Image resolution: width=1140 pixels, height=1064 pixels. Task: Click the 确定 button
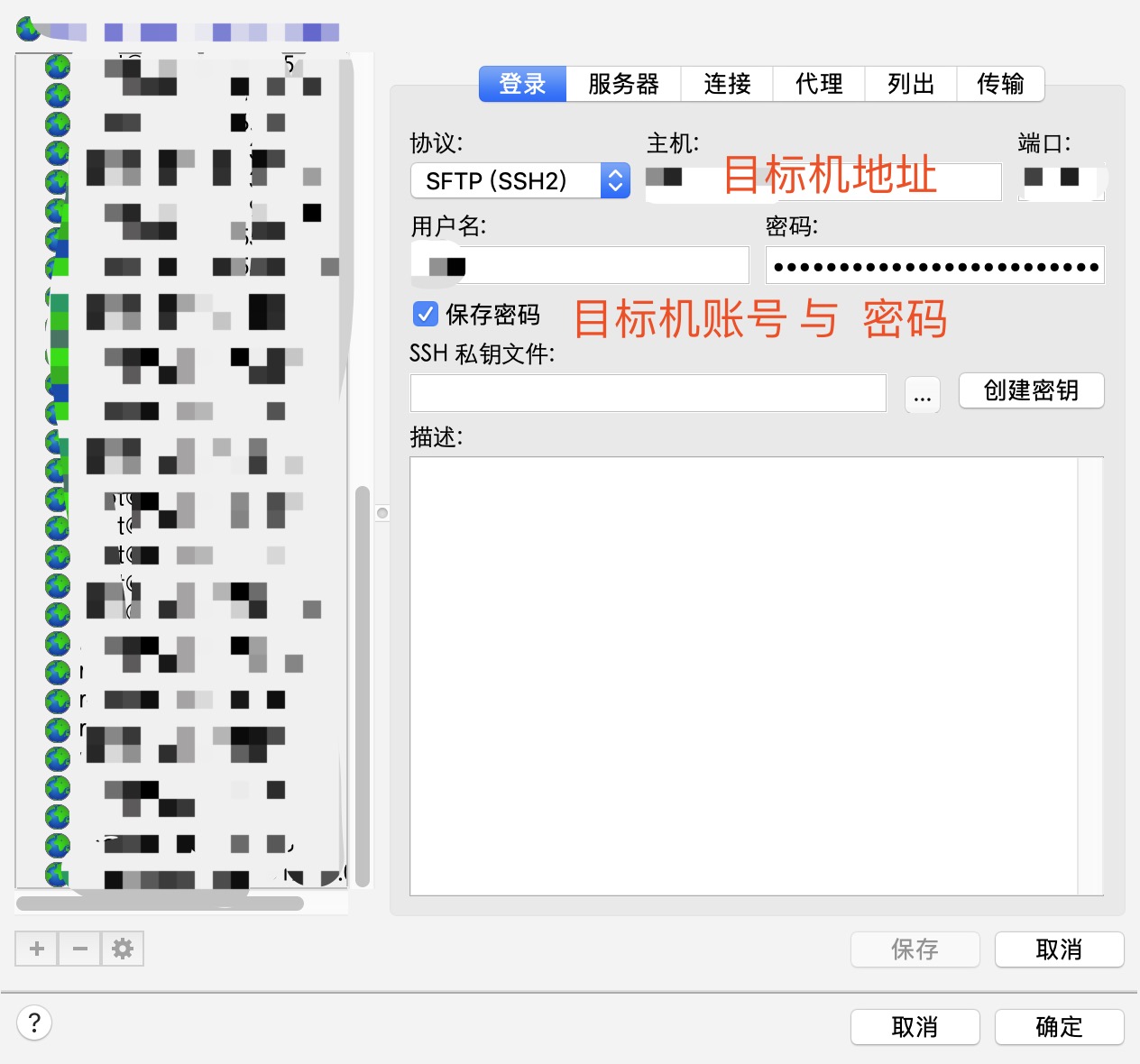[1059, 1027]
